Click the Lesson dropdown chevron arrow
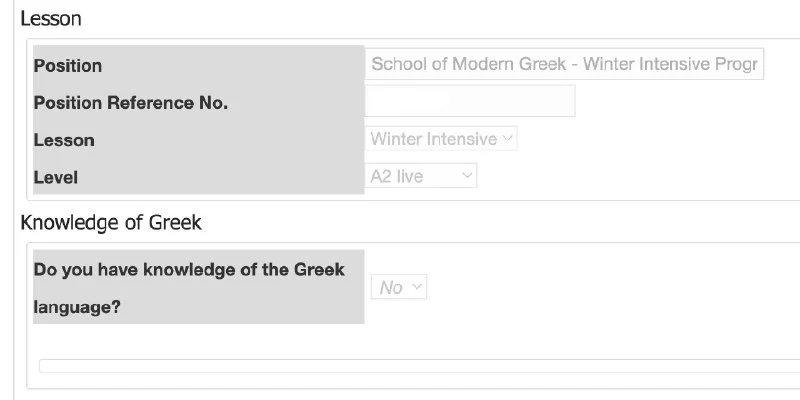This screenshot has height=400, width=800. [x=507, y=138]
